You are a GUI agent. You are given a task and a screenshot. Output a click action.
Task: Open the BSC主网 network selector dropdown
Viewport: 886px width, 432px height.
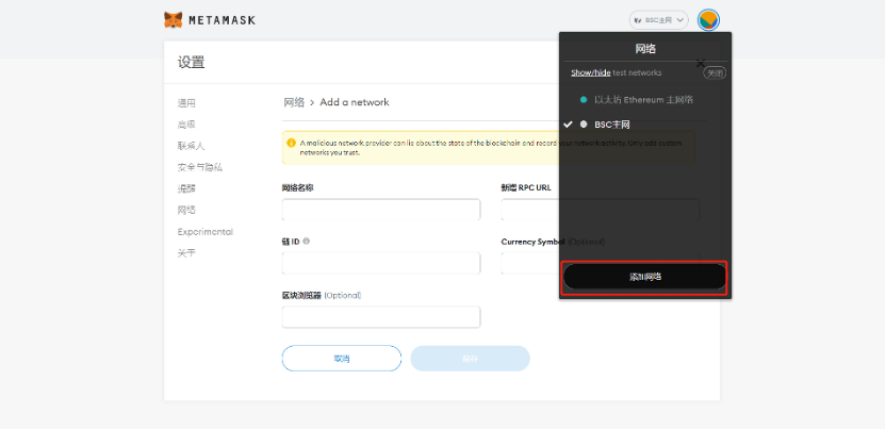(x=659, y=20)
